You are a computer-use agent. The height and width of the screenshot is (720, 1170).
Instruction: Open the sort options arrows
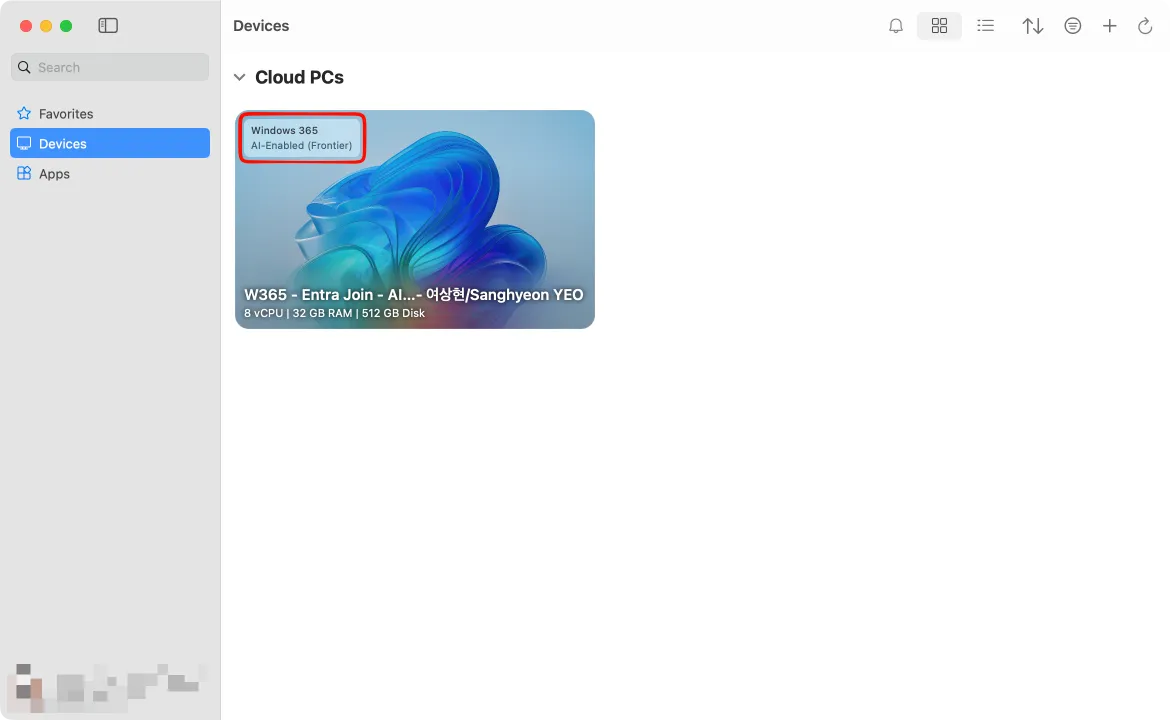pos(1033,26)
